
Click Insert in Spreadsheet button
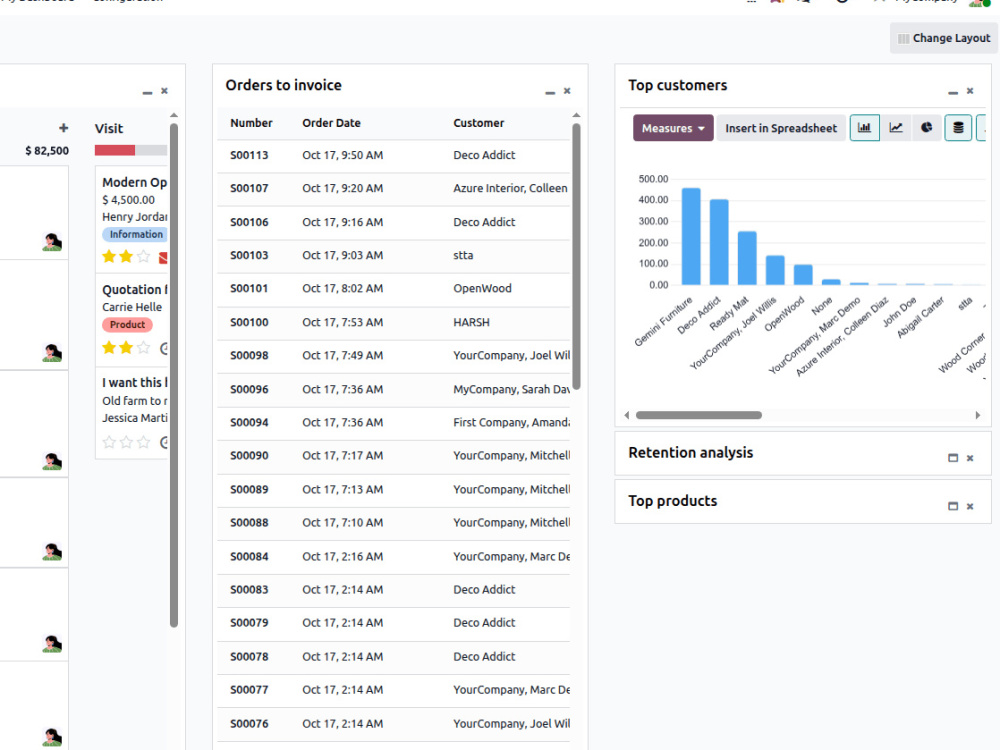(x=781, y=128)
